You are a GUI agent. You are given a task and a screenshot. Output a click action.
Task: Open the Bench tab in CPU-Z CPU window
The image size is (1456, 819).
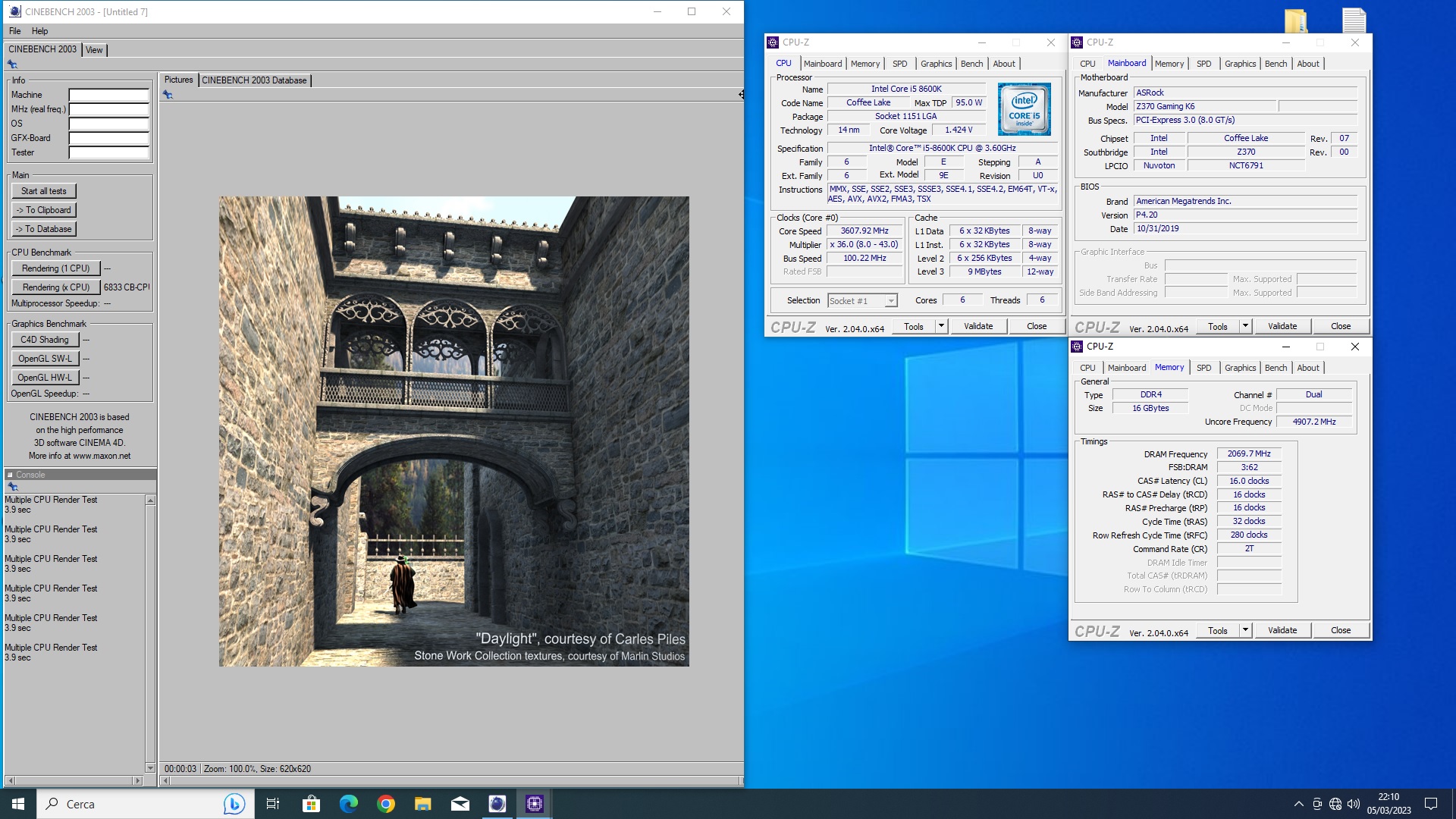971,64
